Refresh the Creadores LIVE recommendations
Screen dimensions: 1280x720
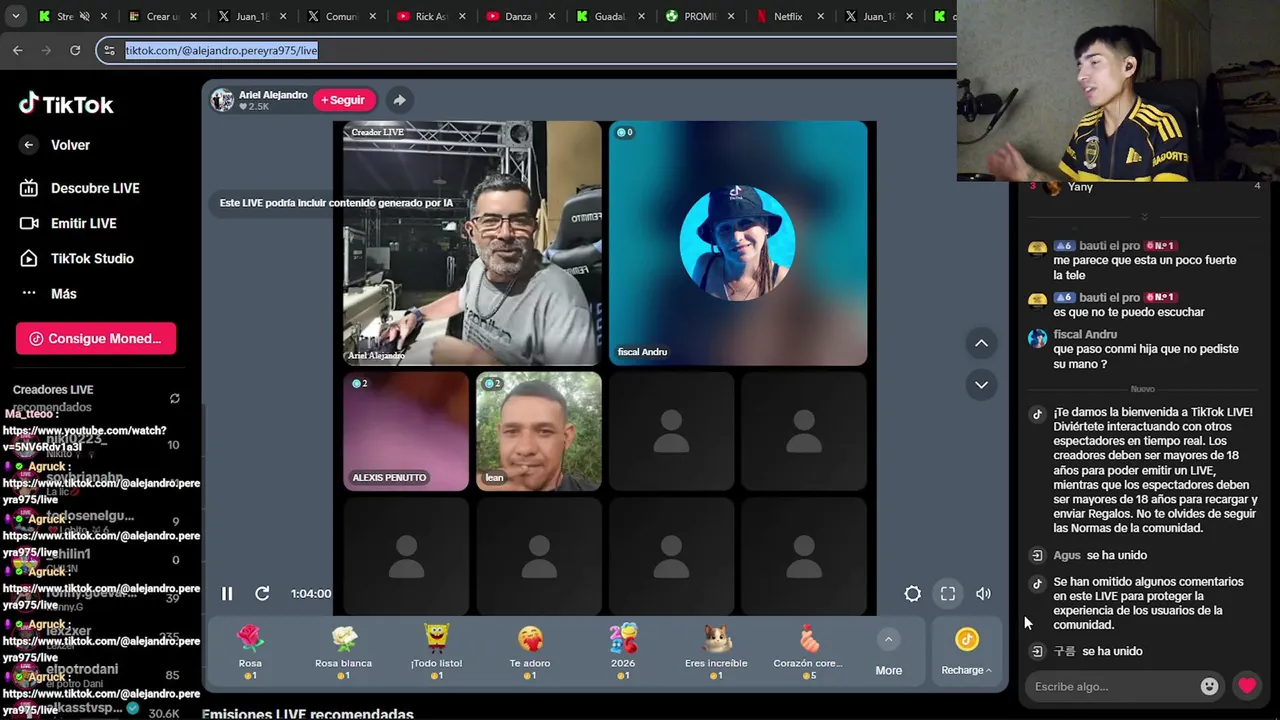pos(175,398)
